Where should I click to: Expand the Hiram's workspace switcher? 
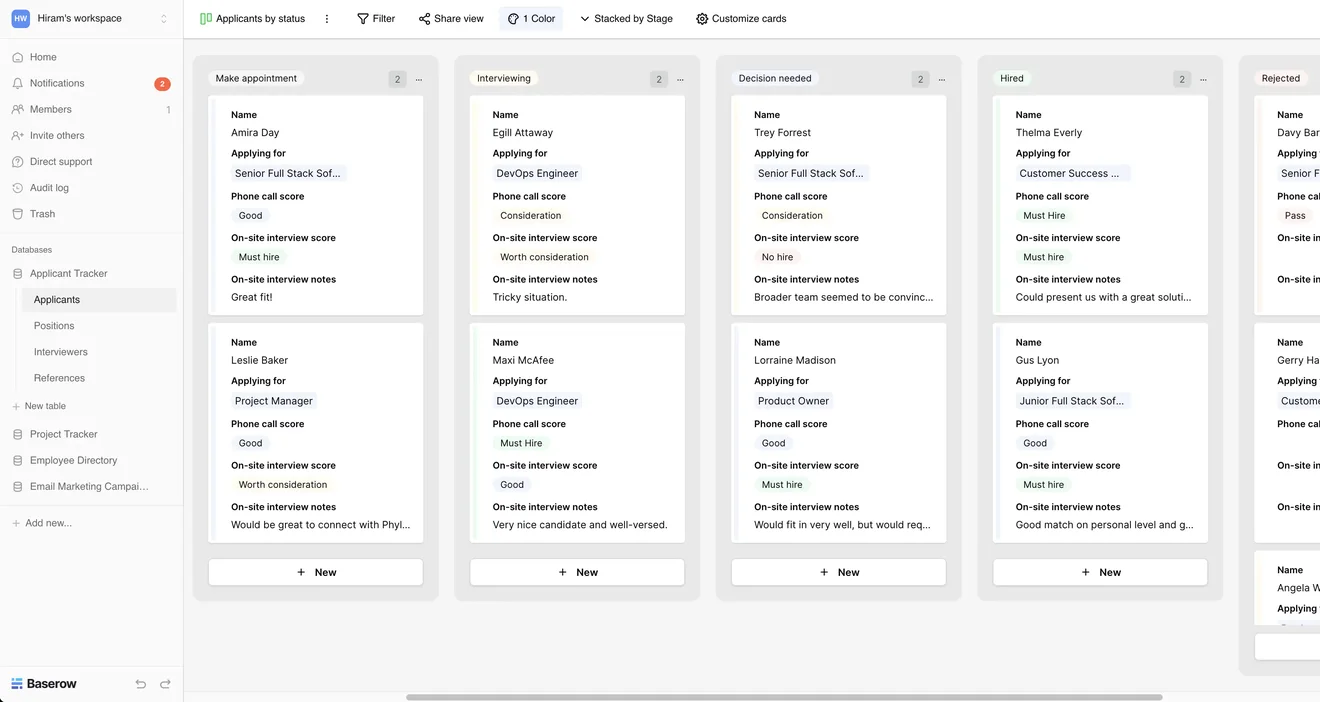pyautogui.click(x=163, y=17)
